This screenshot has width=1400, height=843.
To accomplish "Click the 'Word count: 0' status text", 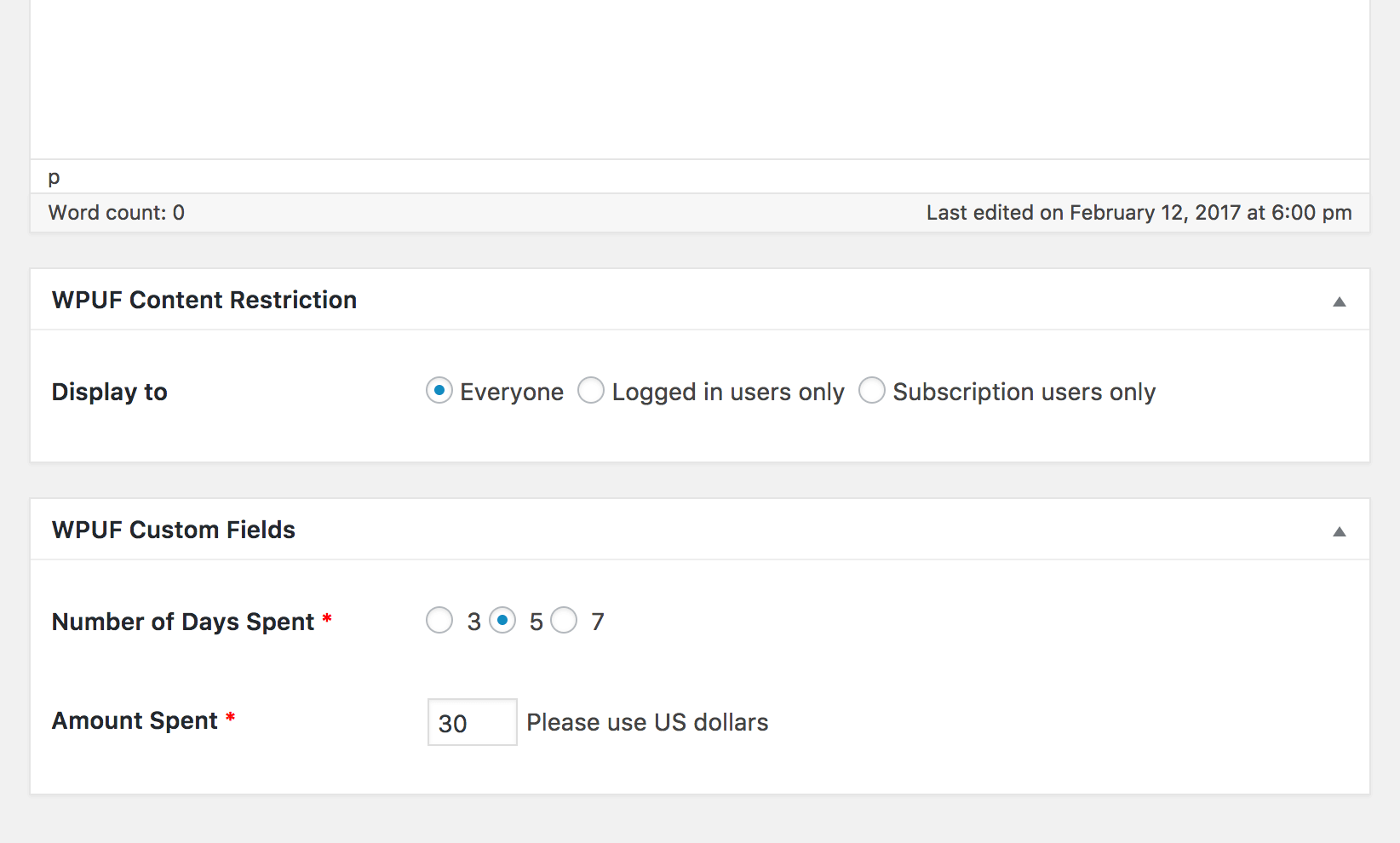I will coord(117,213).
